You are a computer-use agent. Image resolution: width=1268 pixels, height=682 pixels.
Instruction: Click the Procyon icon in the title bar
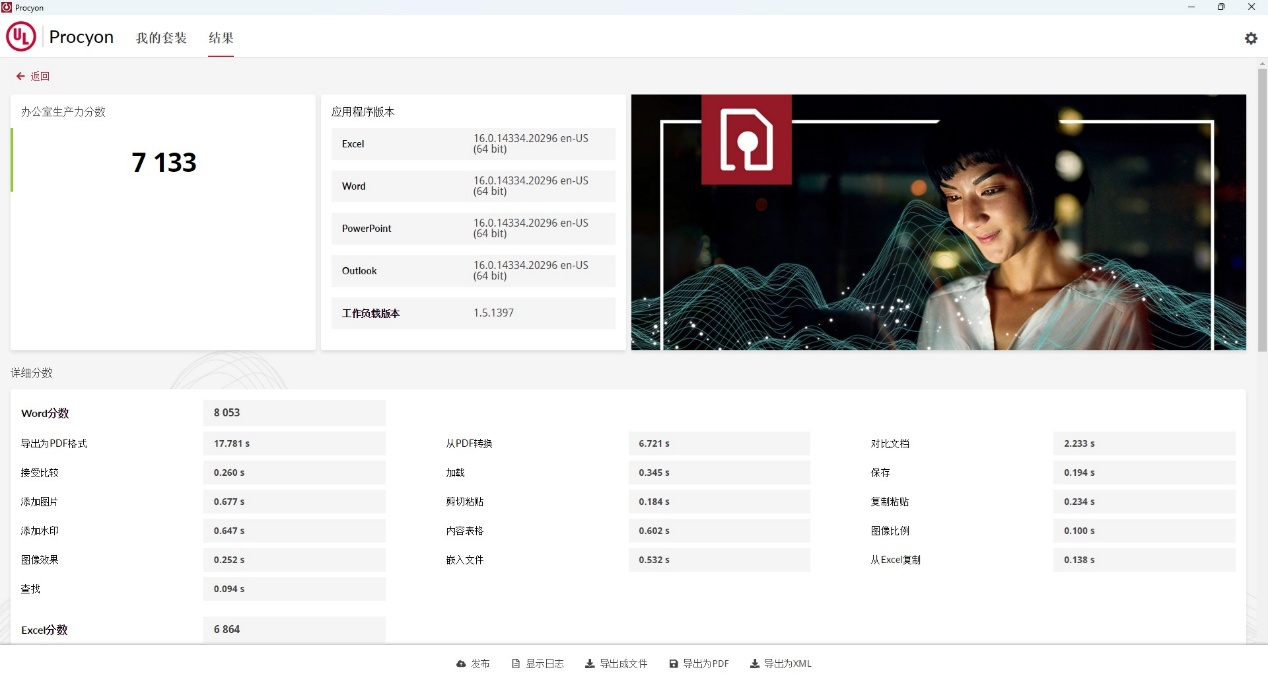coord(7,7)
